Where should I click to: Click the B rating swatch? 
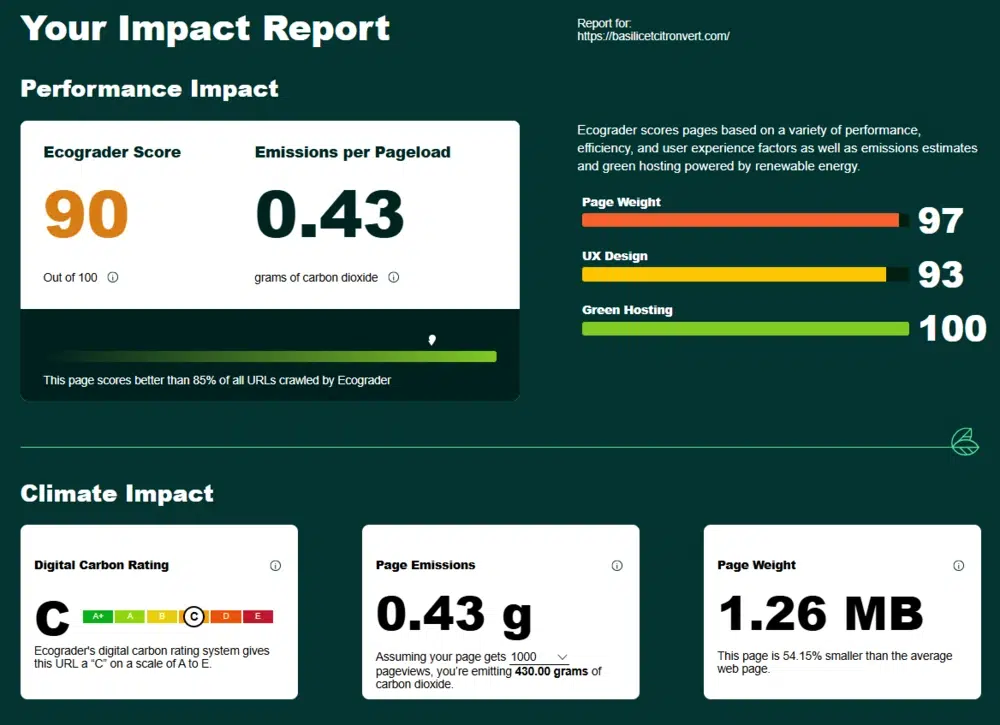tap(162, 617)
